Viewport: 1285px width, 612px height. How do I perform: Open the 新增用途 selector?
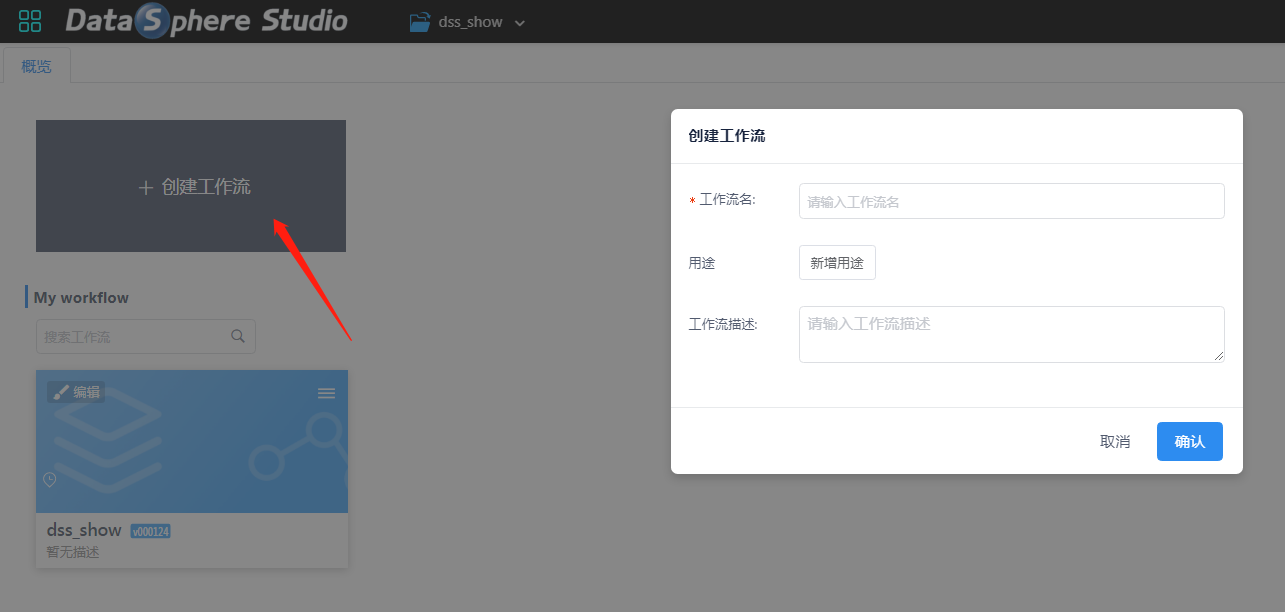pyautogui.click(x=836, y=262)
